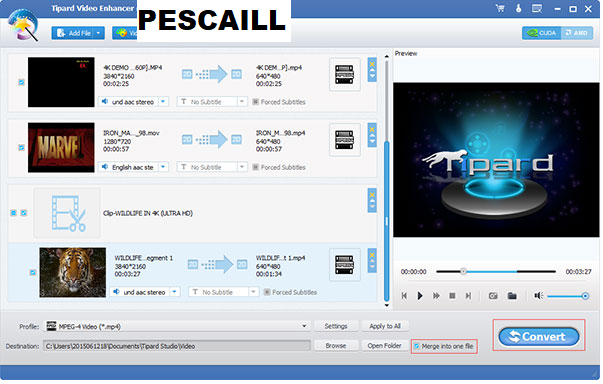Mute the preview volume
The width and height of the screenshot is (603, 384).
tap(538, 296)
